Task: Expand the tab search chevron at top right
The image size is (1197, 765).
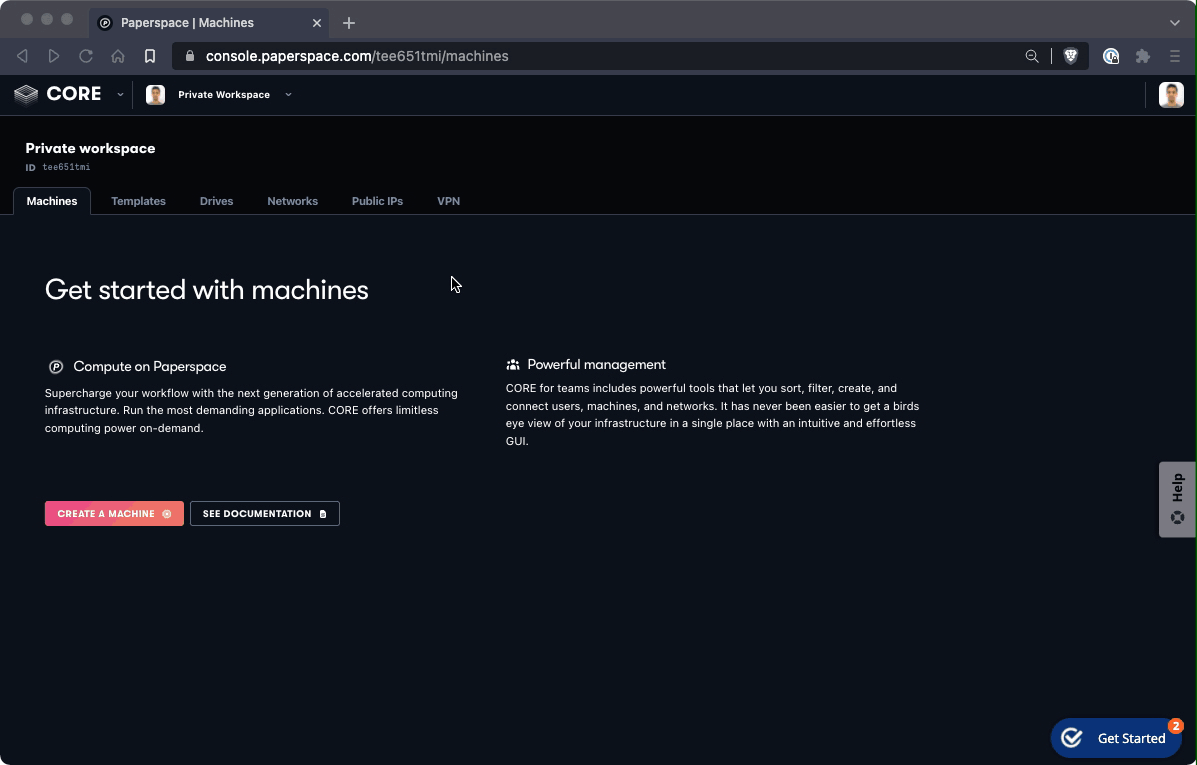Action: click(x=1175, y=23)
